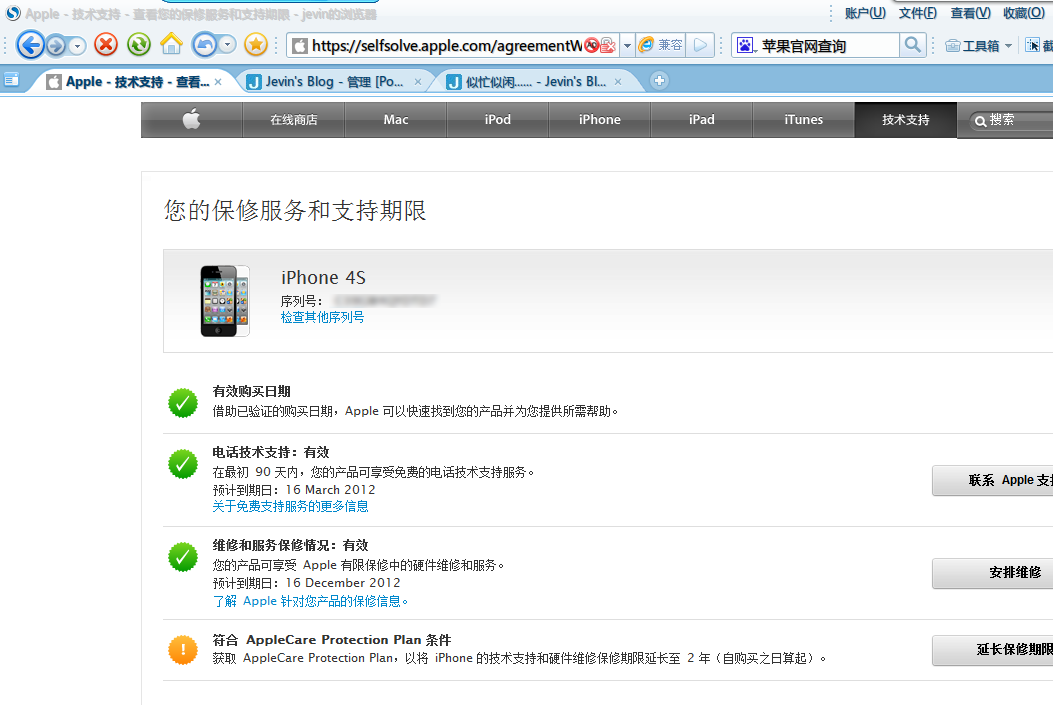Click the 联系 Apple 支持 button

click(993, 480)
